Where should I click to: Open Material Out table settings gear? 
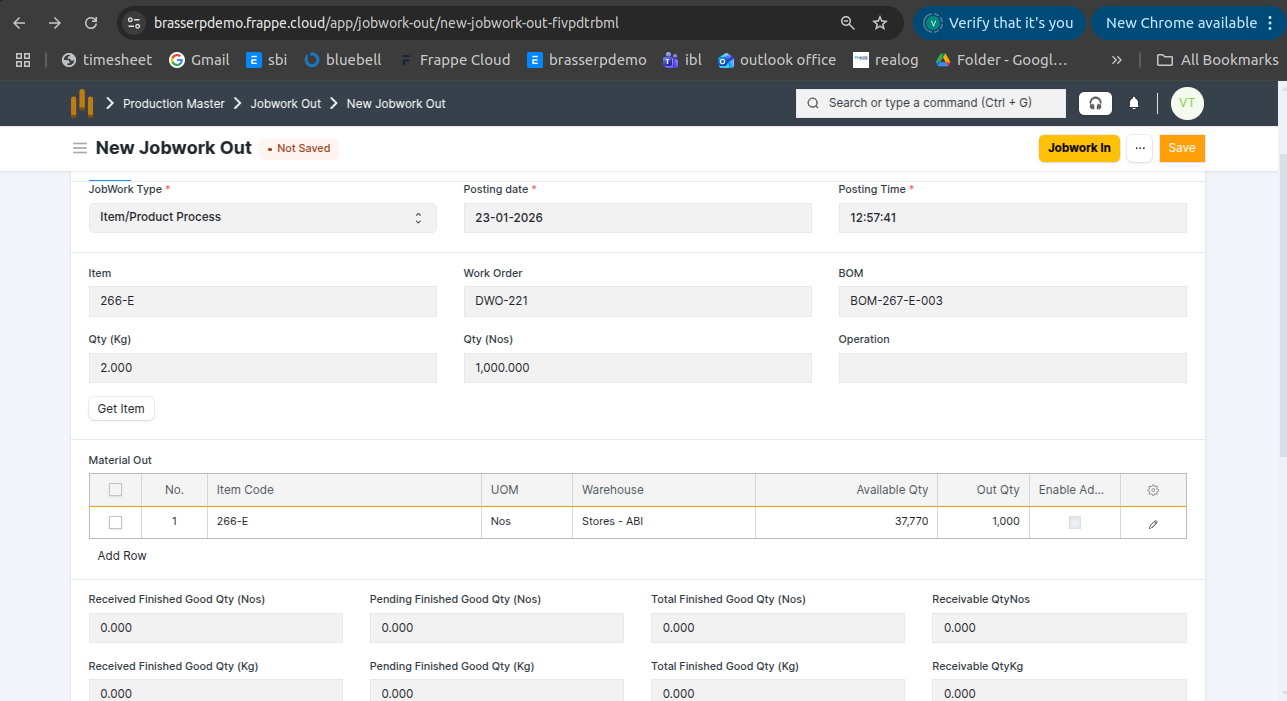(x=1153, y=490)
